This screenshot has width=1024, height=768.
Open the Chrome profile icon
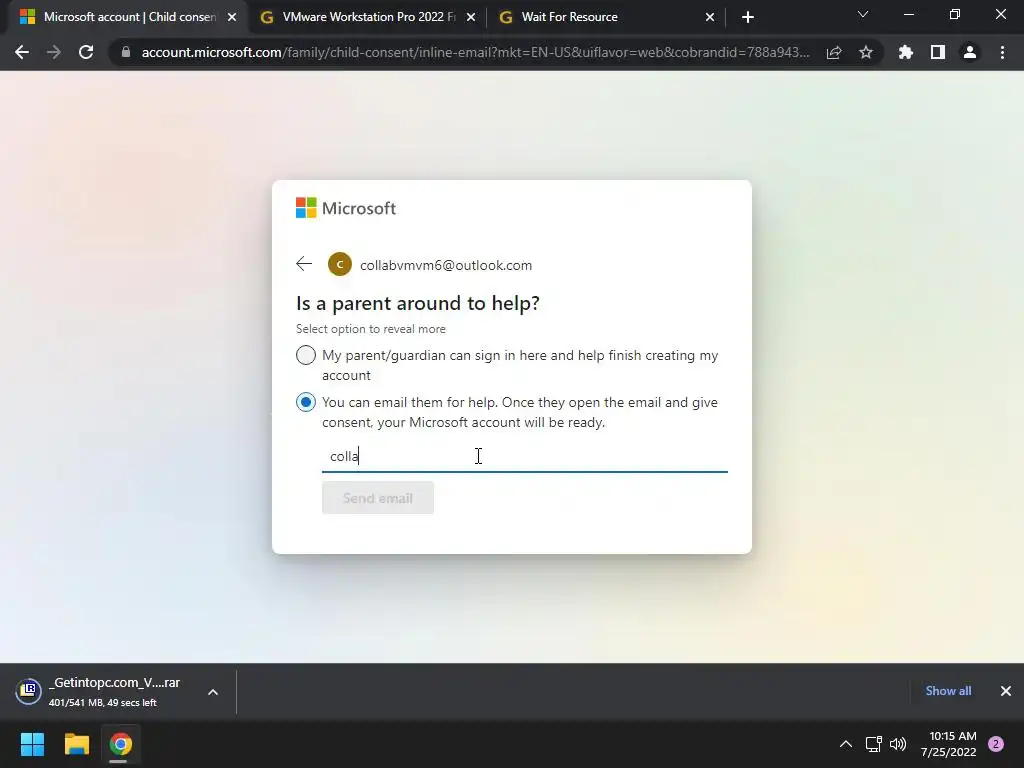coord(970,52)
